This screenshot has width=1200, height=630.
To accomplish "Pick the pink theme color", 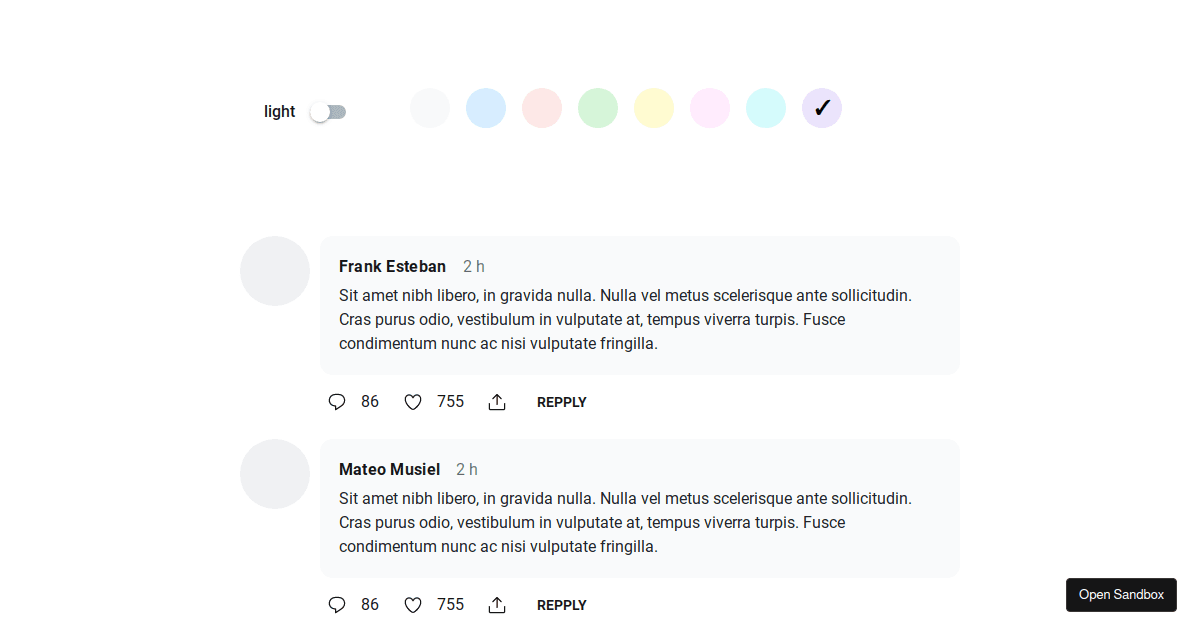I will click(710, 107).
